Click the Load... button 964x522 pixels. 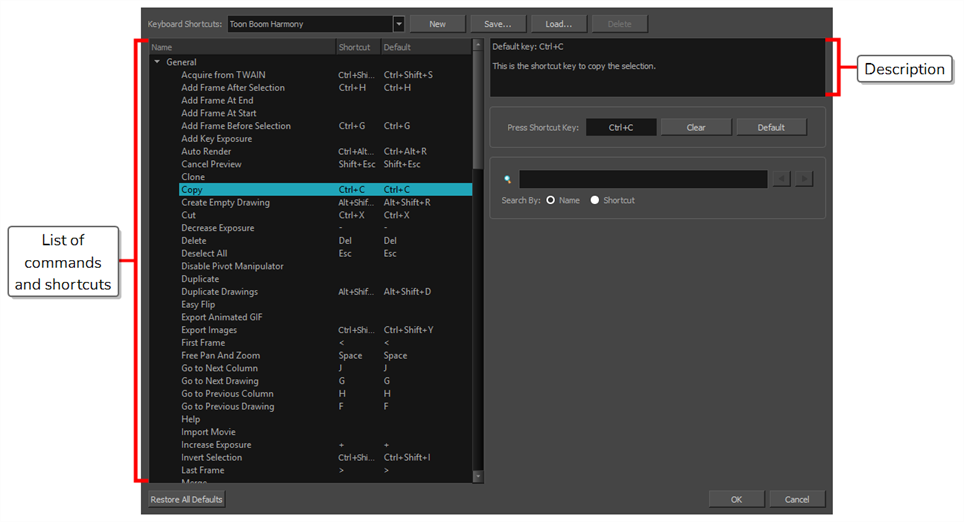click(558, 24)
